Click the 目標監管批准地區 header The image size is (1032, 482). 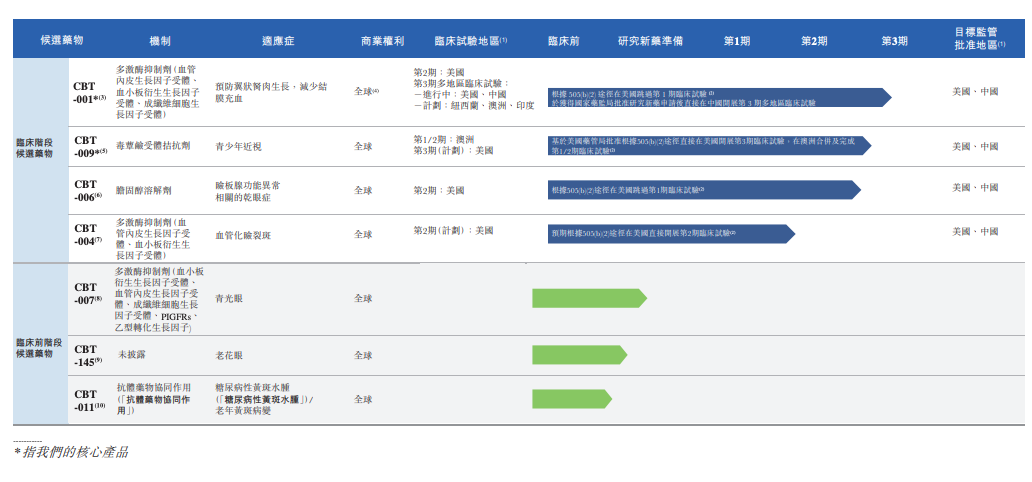[980, 38]
